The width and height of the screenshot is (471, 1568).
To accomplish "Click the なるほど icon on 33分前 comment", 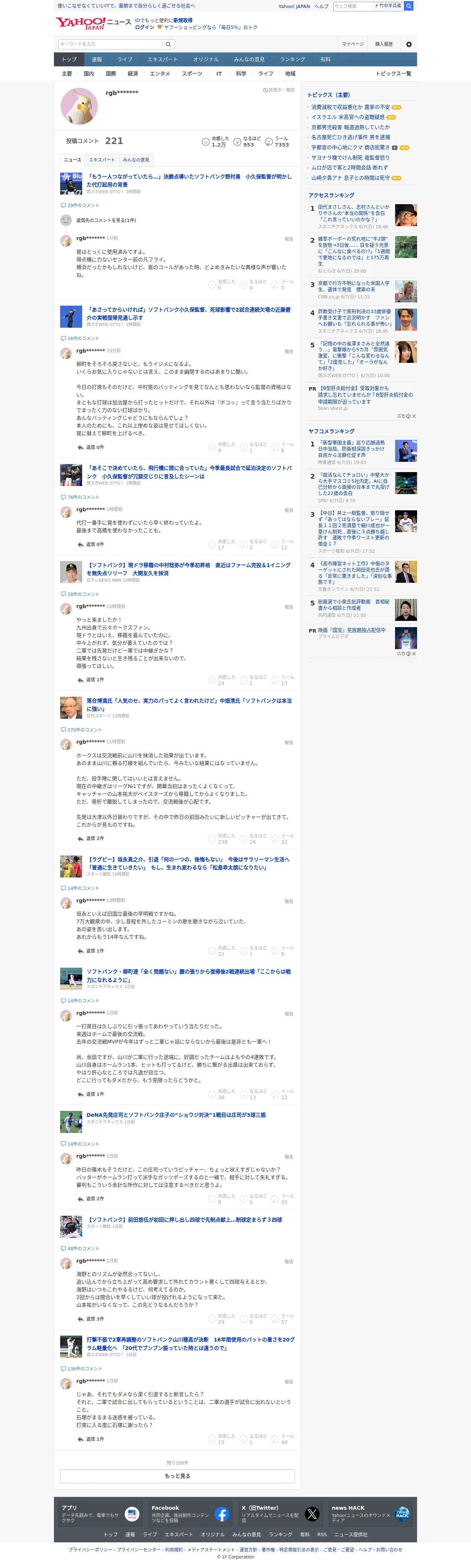I will coord(244,448).
